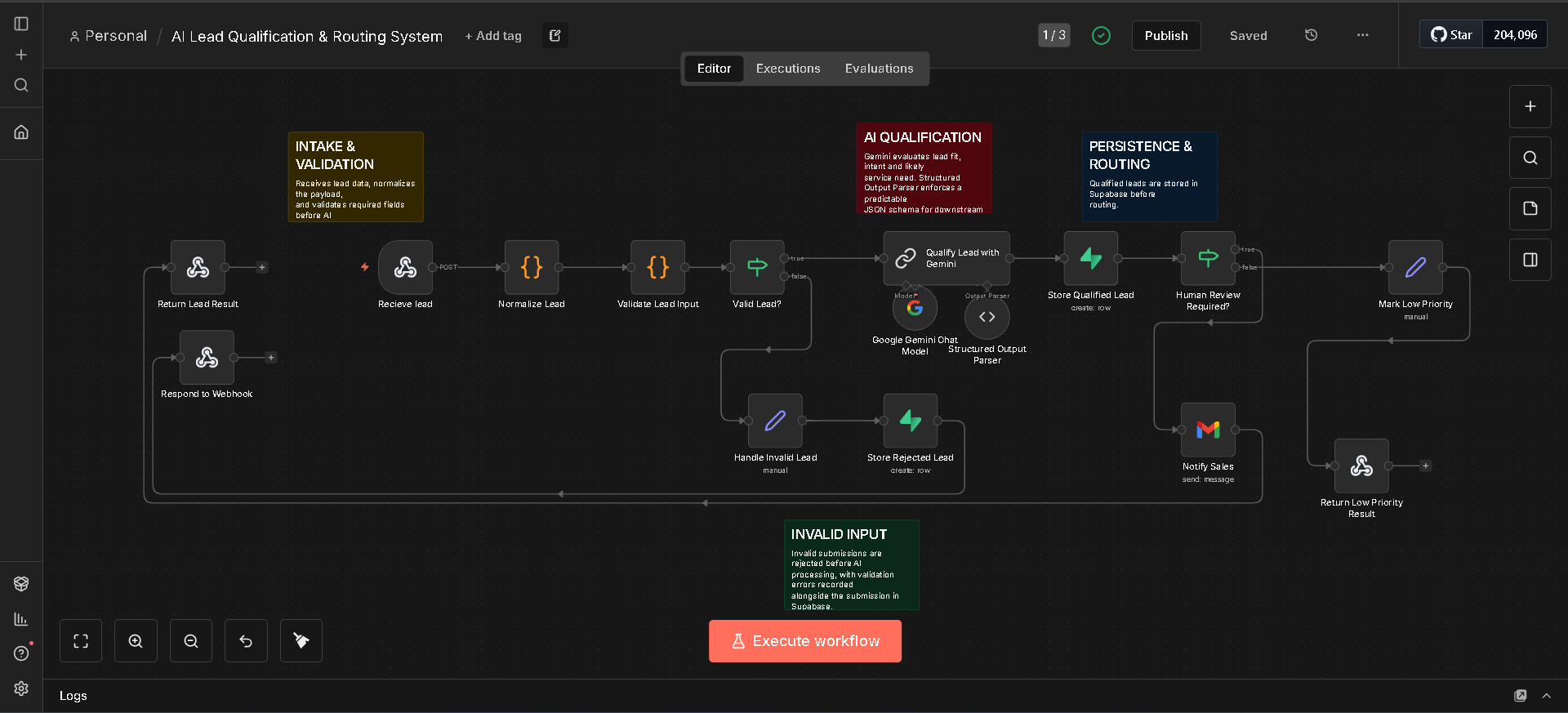Select the Google Gemini Chat Model node

coord(915,308)
